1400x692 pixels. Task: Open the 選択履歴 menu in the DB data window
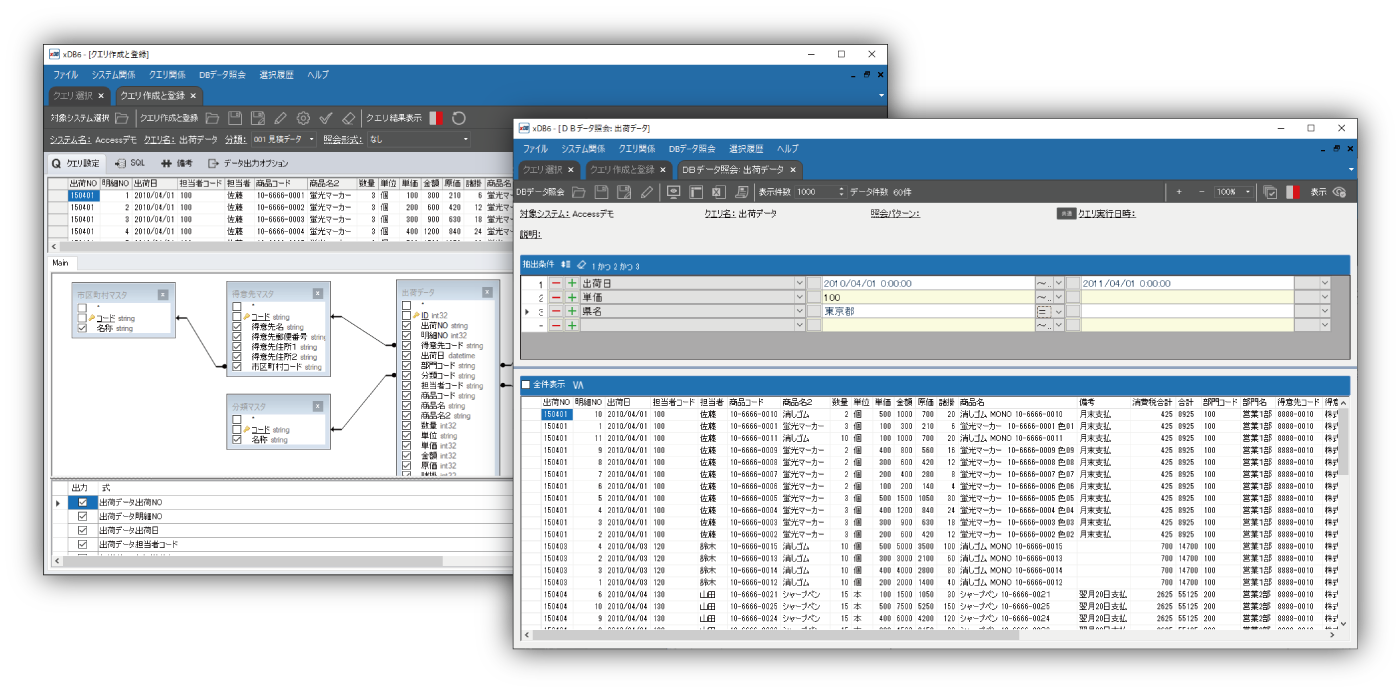click(x=746, y=149)
